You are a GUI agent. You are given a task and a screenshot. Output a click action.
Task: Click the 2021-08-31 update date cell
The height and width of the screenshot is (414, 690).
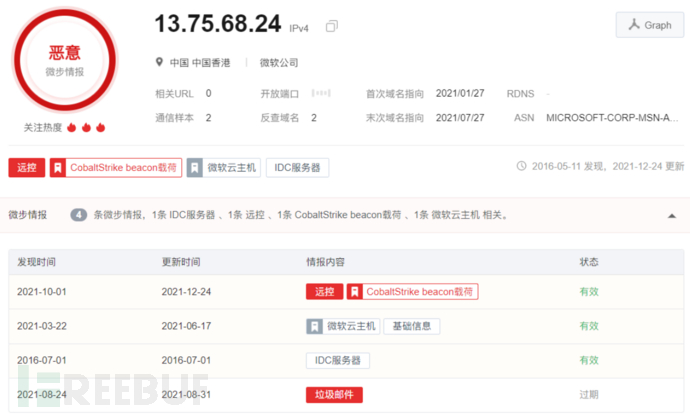(186, 395)
